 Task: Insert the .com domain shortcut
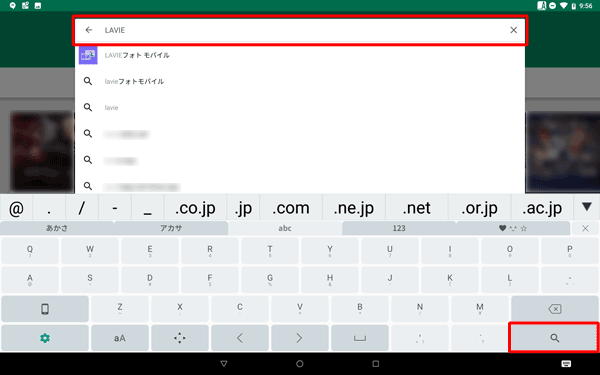pyautogui.click(x=291, y=208)
